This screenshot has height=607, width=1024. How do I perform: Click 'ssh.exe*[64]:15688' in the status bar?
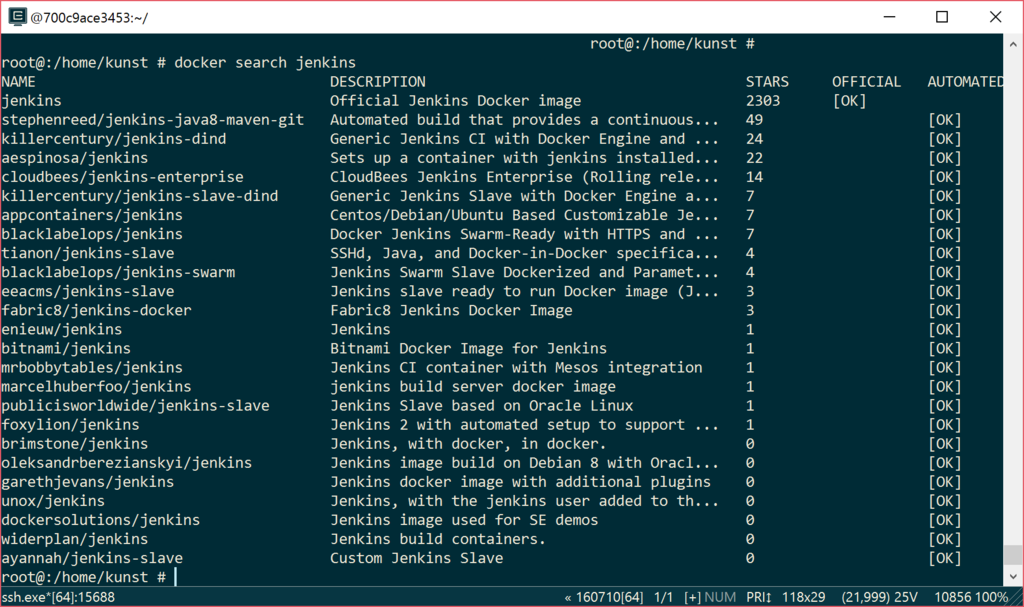click(x=58, y=597)
